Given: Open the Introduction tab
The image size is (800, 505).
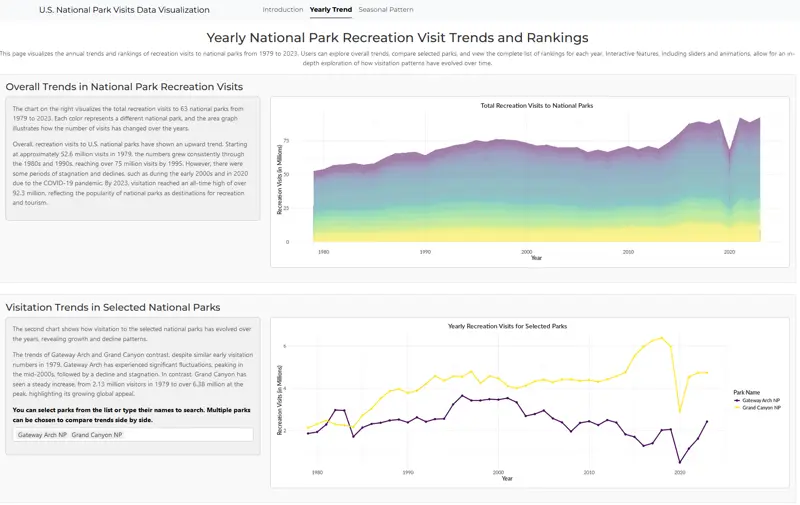Looking at the screenshot, I should click(x=282, y=9).
